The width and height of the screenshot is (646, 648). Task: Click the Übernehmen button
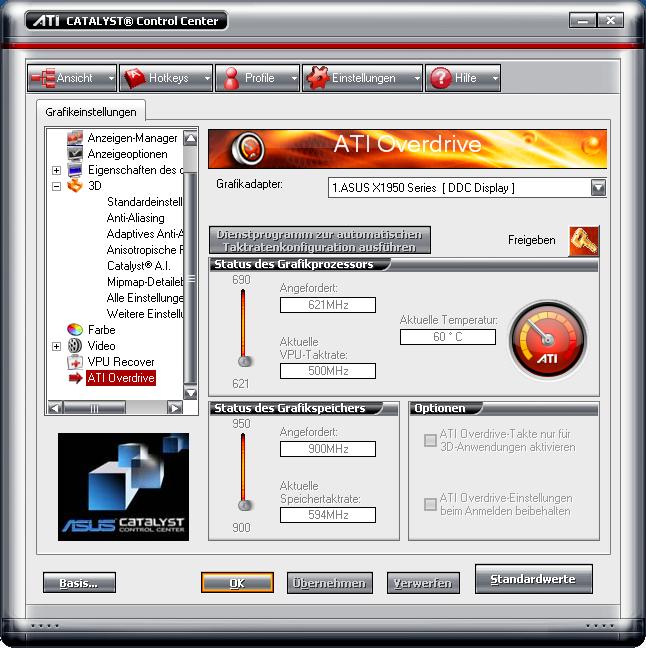pyautogui.click(x=329, y=583)
